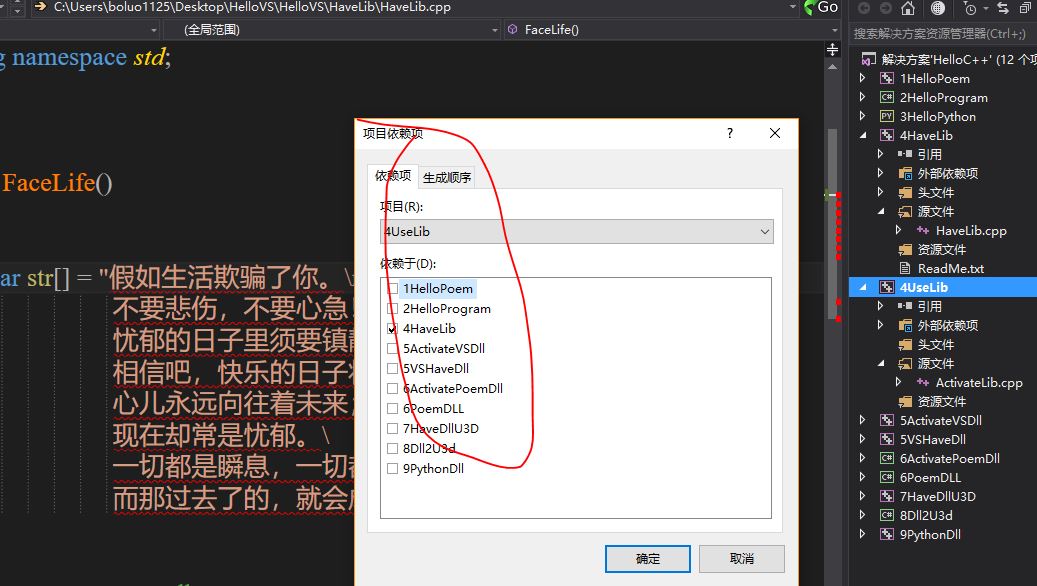Select 头文件 under 4UseLib

(x=936, y=345)
